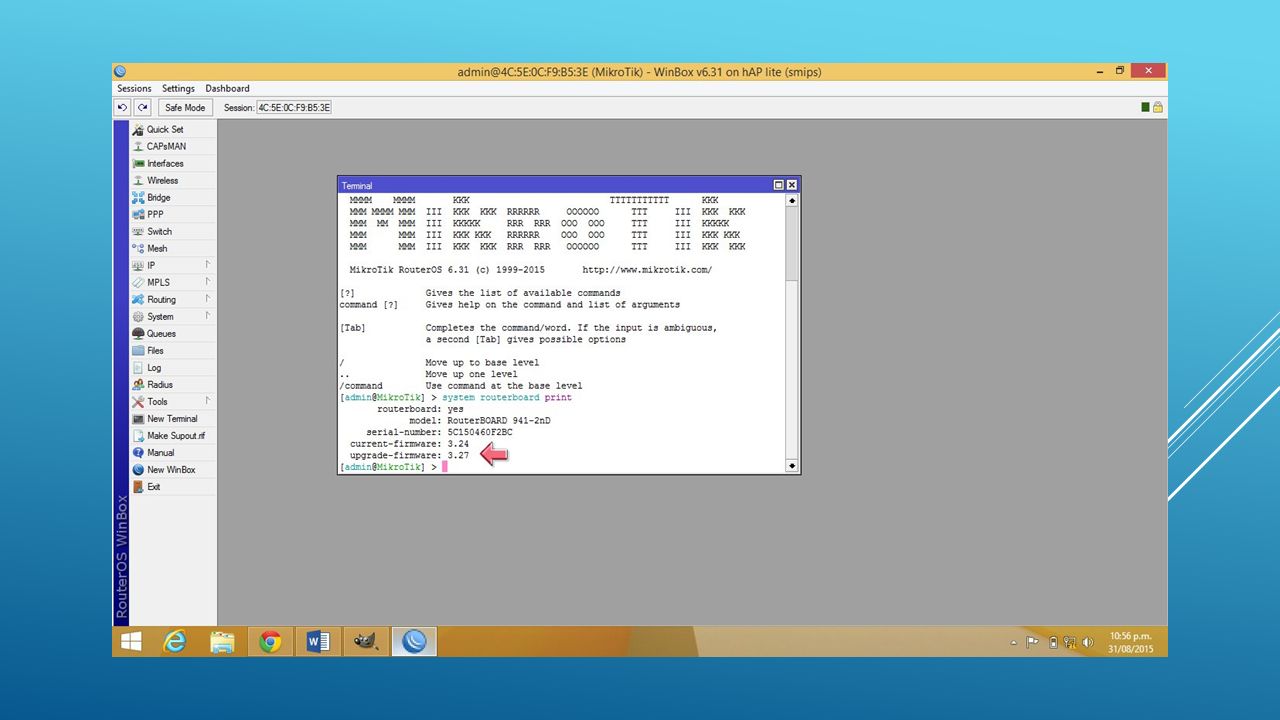This screenshot has height=720, width=1280.
Task: Click the Undo arrow in the toolbar
Action: pos(123,107)
